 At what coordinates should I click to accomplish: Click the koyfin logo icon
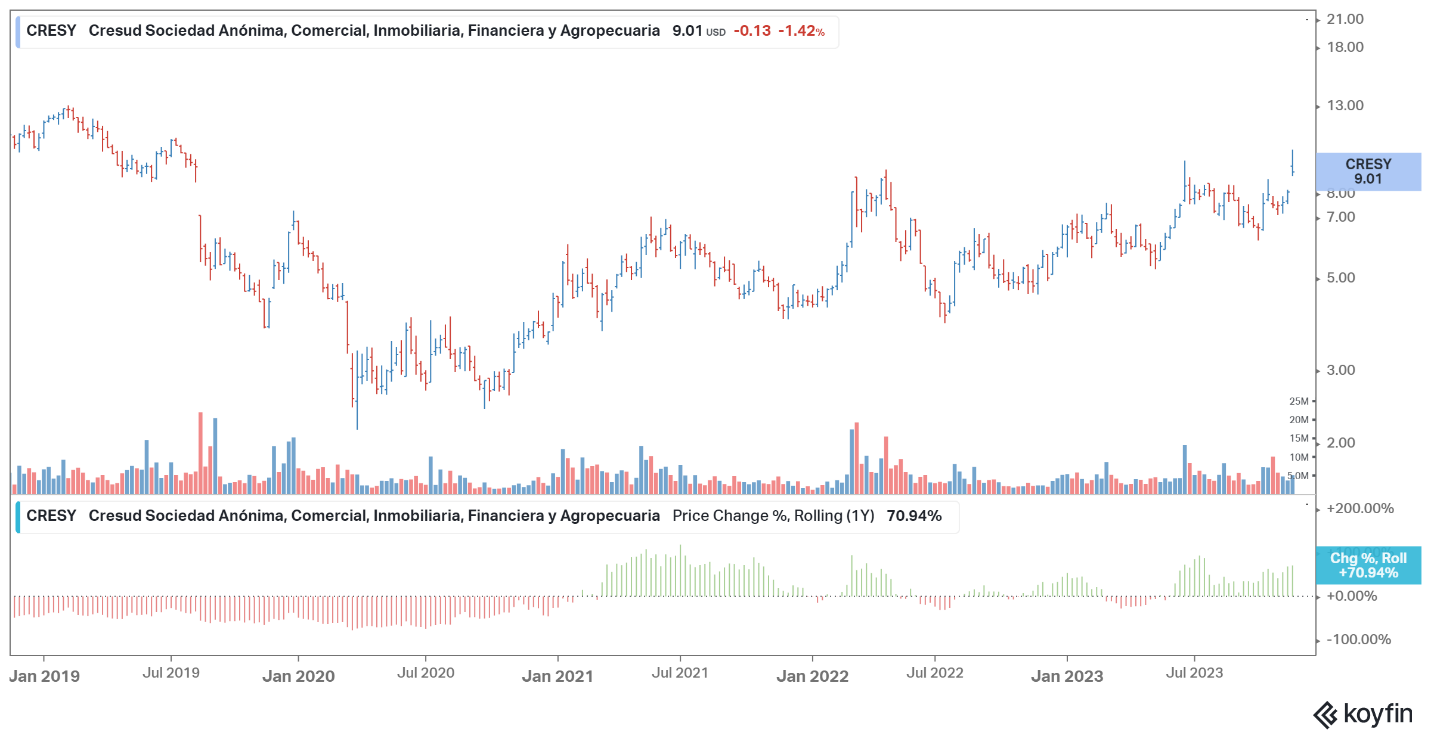pyautogui.click(x=1326, y=713)
